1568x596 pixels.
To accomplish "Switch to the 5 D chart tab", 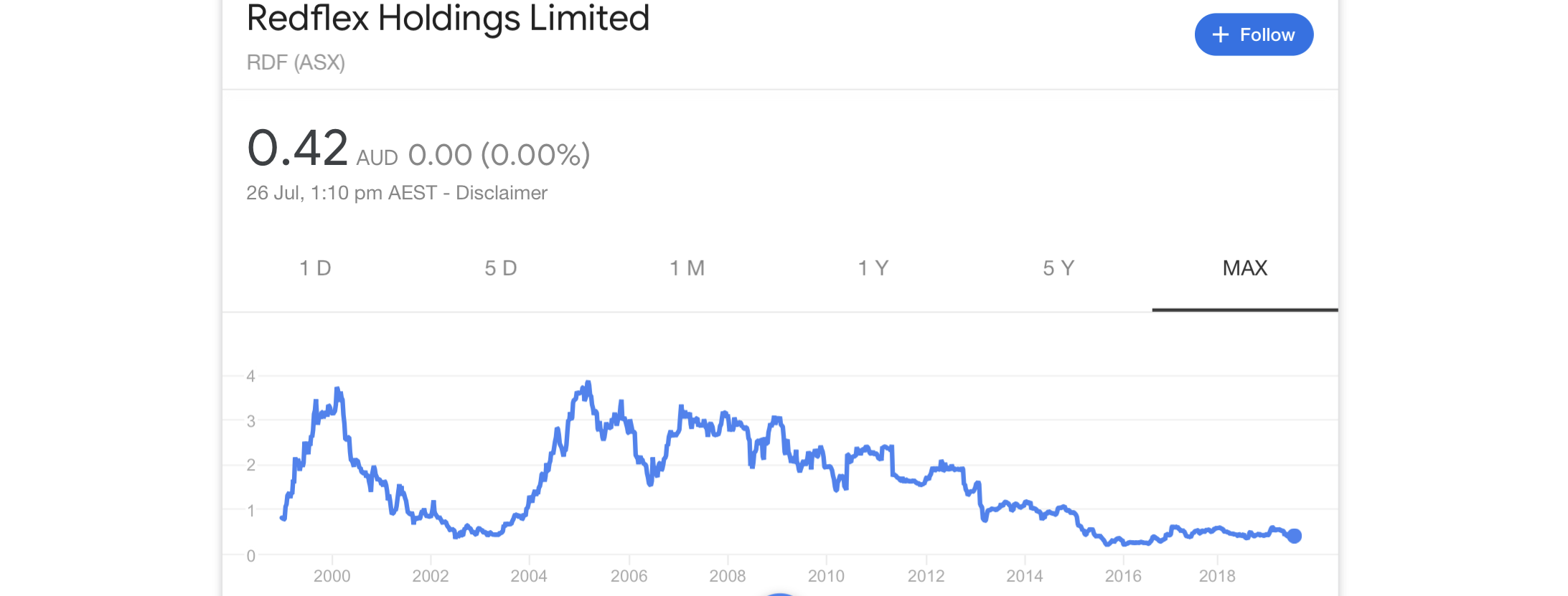I will [x=501, y=268].
